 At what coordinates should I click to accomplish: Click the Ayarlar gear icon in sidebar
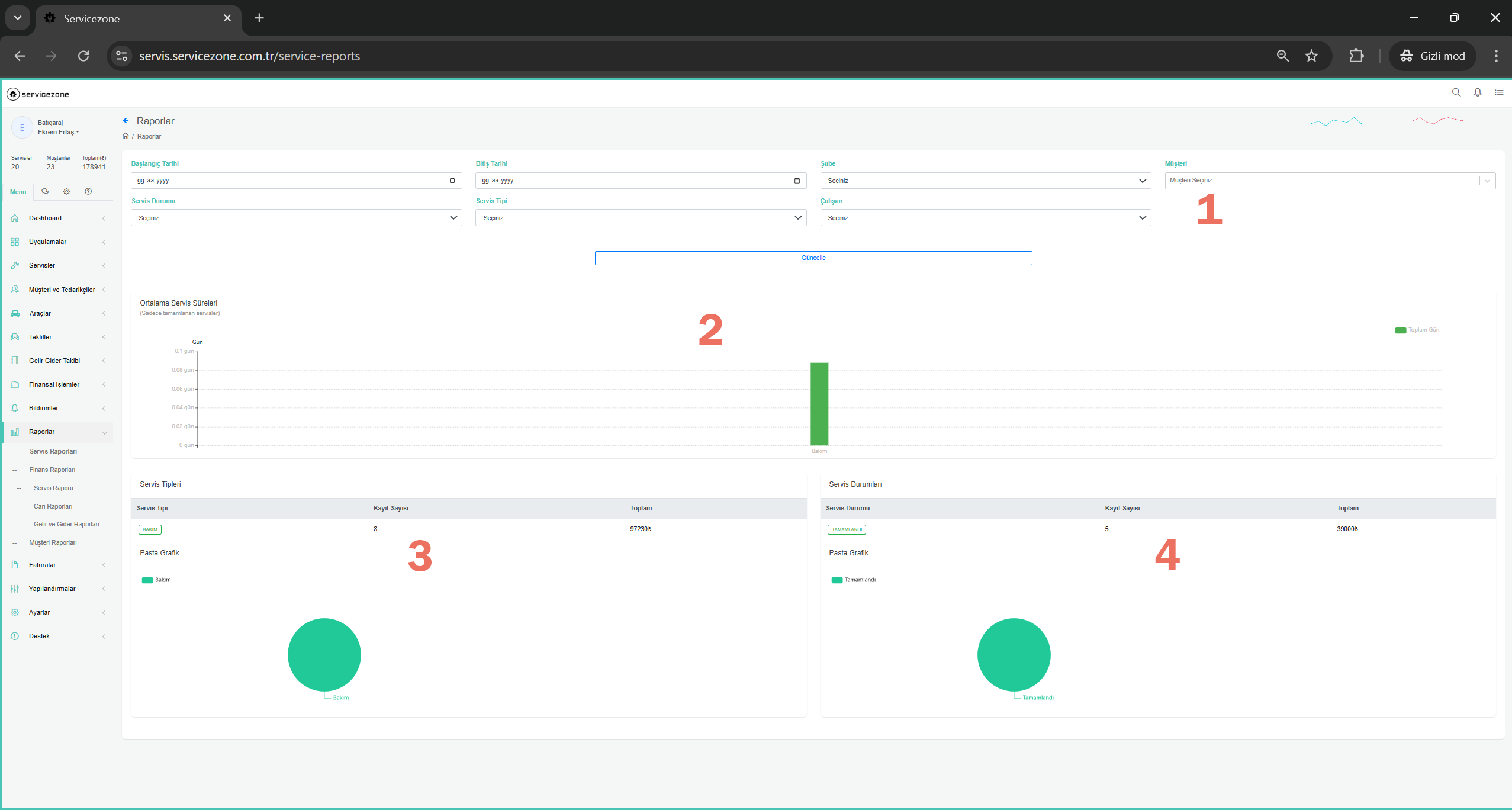click(x=15, y=612)
